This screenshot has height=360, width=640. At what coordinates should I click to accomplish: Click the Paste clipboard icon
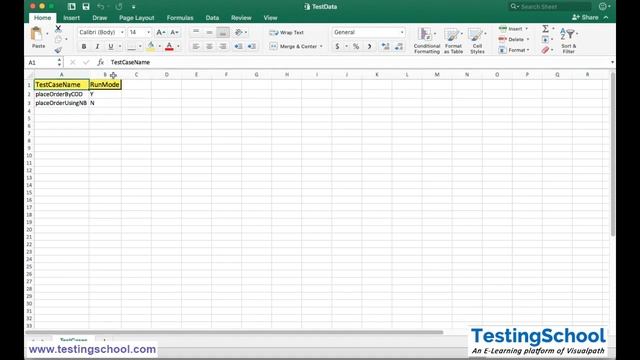coord(37,34)
